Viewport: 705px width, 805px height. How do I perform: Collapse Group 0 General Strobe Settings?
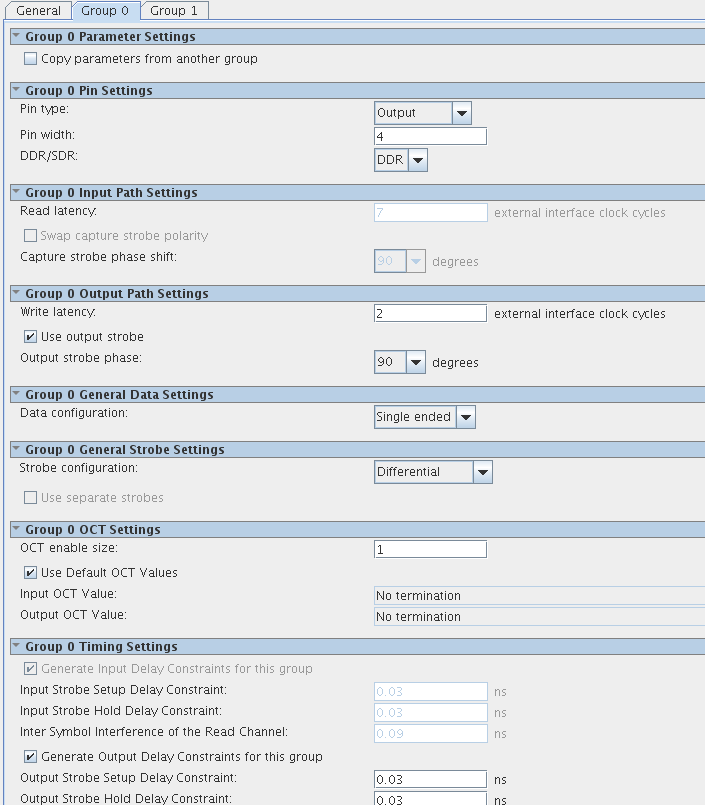tap(16, 450)
